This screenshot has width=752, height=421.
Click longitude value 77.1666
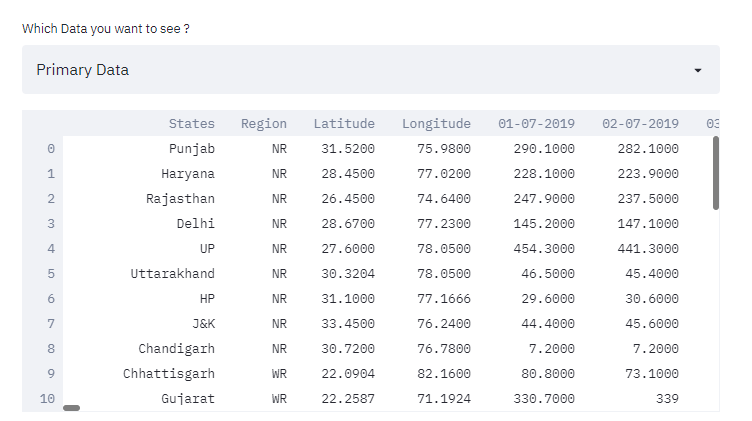tap(444, 298)
